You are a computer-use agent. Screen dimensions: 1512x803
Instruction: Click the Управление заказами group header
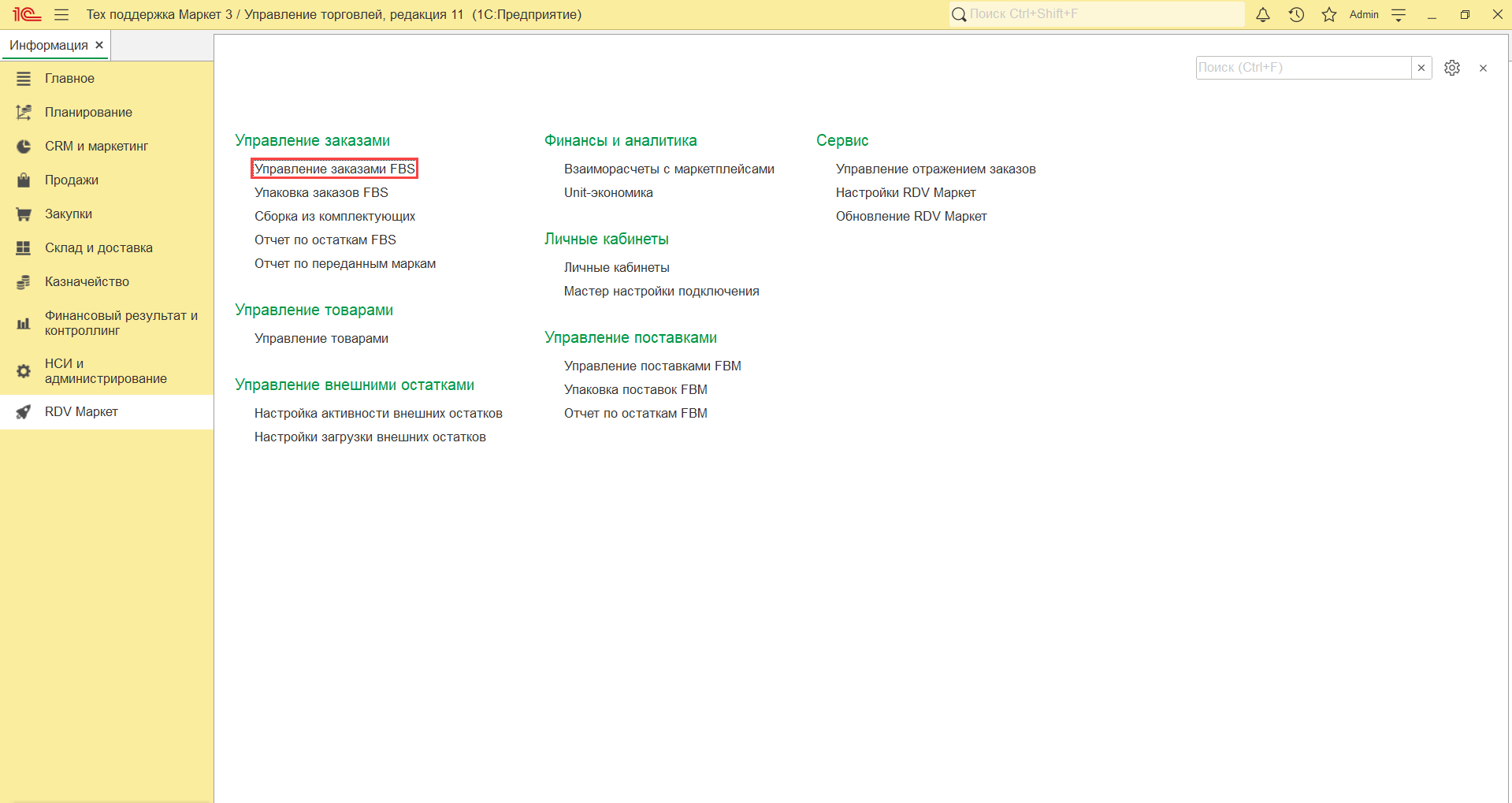pos(313,140)
